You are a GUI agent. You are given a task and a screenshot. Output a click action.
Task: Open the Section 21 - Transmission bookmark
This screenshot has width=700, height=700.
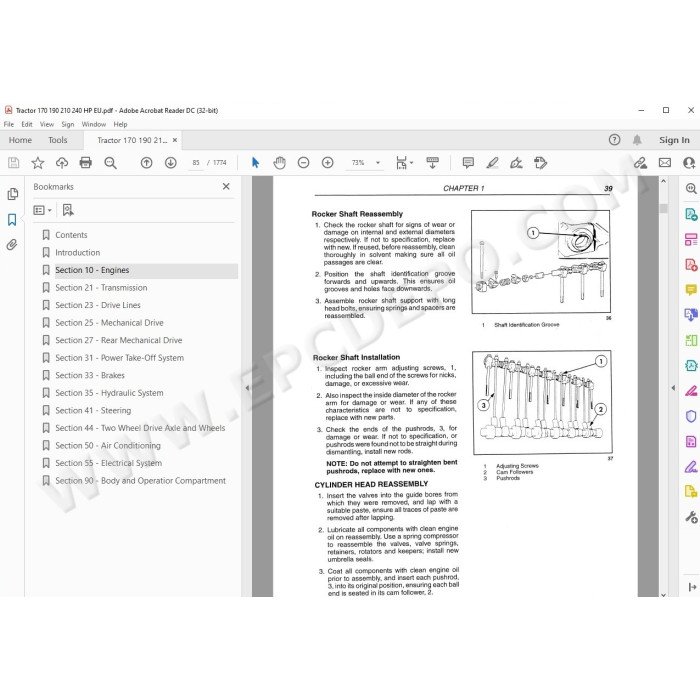click(x=101, y=288)
